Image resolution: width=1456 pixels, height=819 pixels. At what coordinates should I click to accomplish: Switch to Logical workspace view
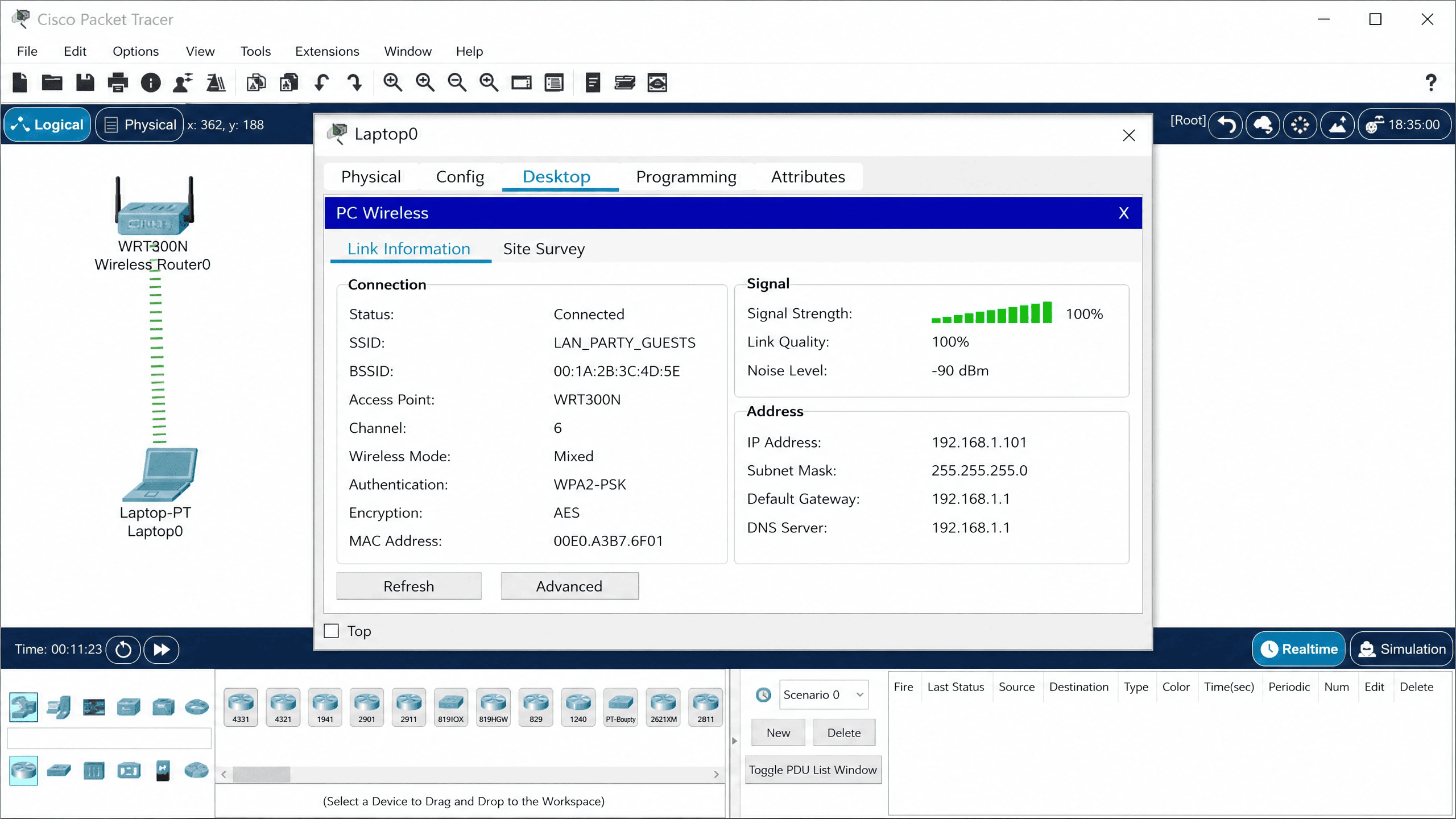pos(48,125)
